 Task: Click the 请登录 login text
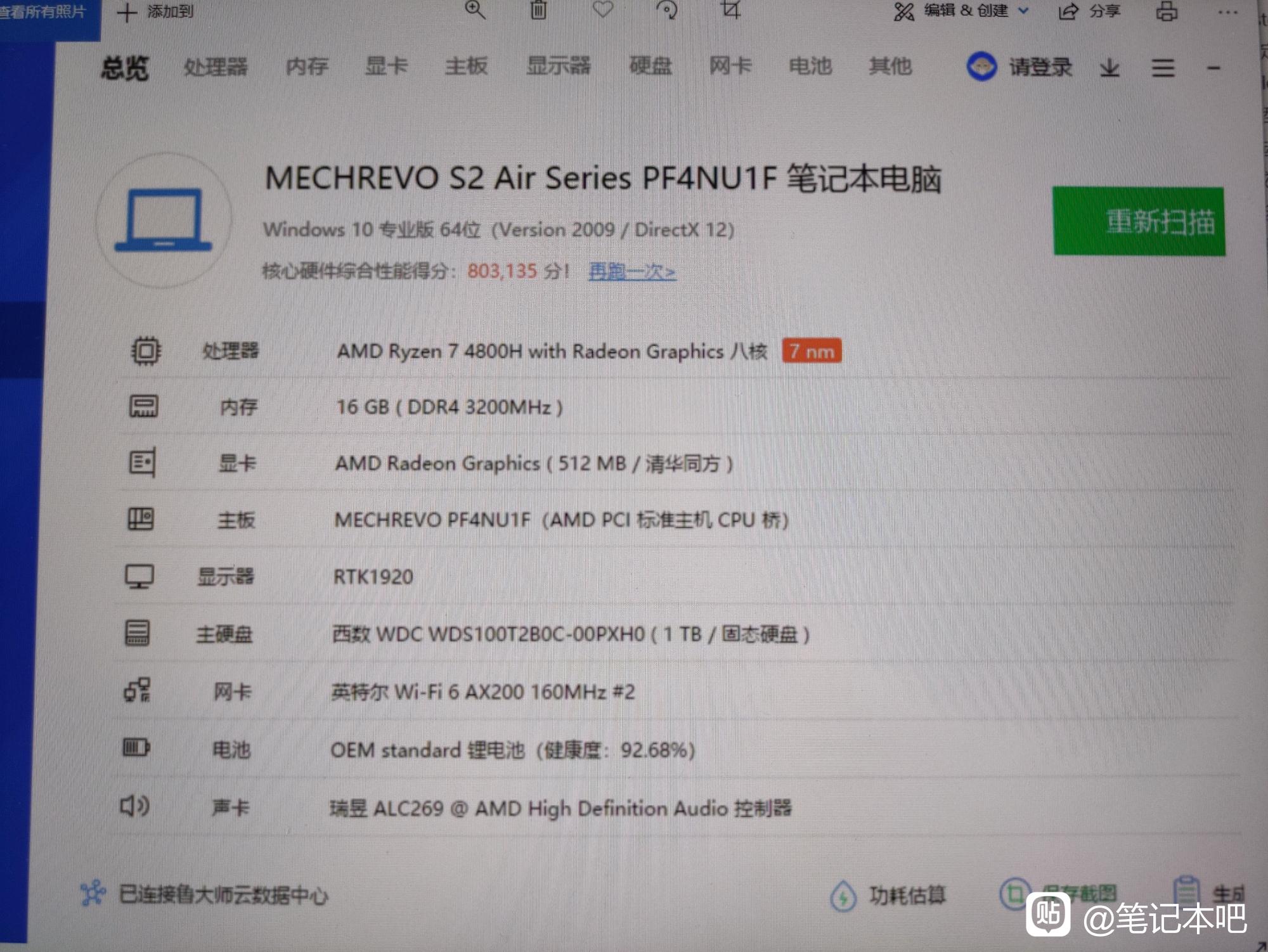coord(1040,67)
